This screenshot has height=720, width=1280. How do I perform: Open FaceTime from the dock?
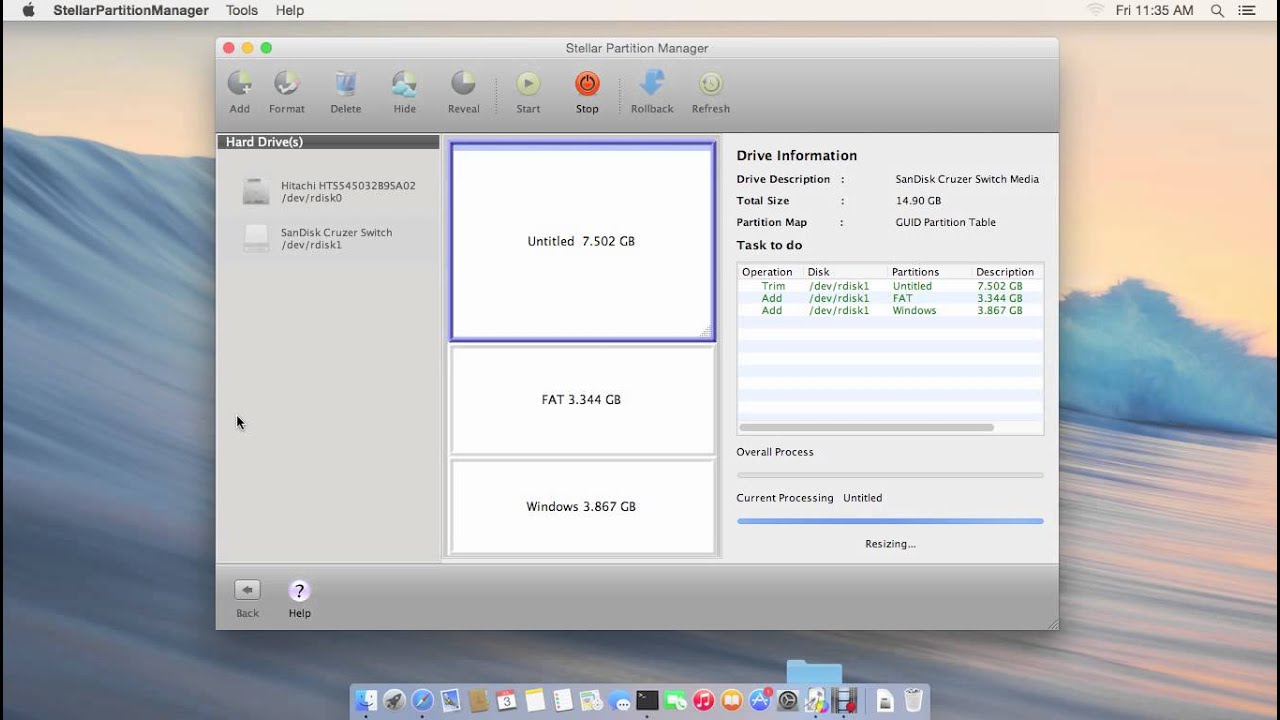(675, 700)
